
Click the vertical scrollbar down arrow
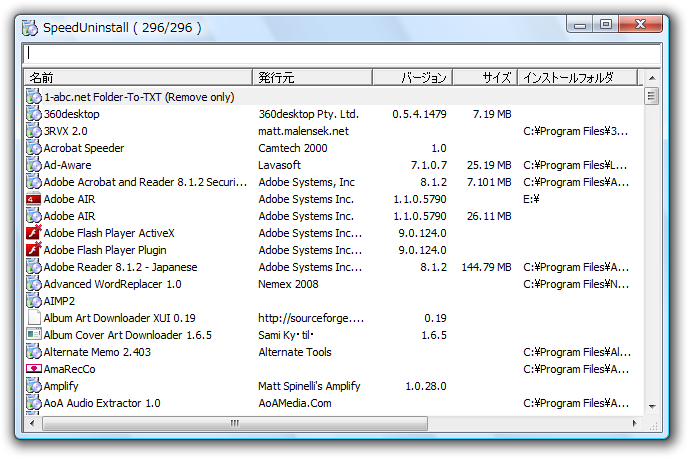click(x=652, y=406)
